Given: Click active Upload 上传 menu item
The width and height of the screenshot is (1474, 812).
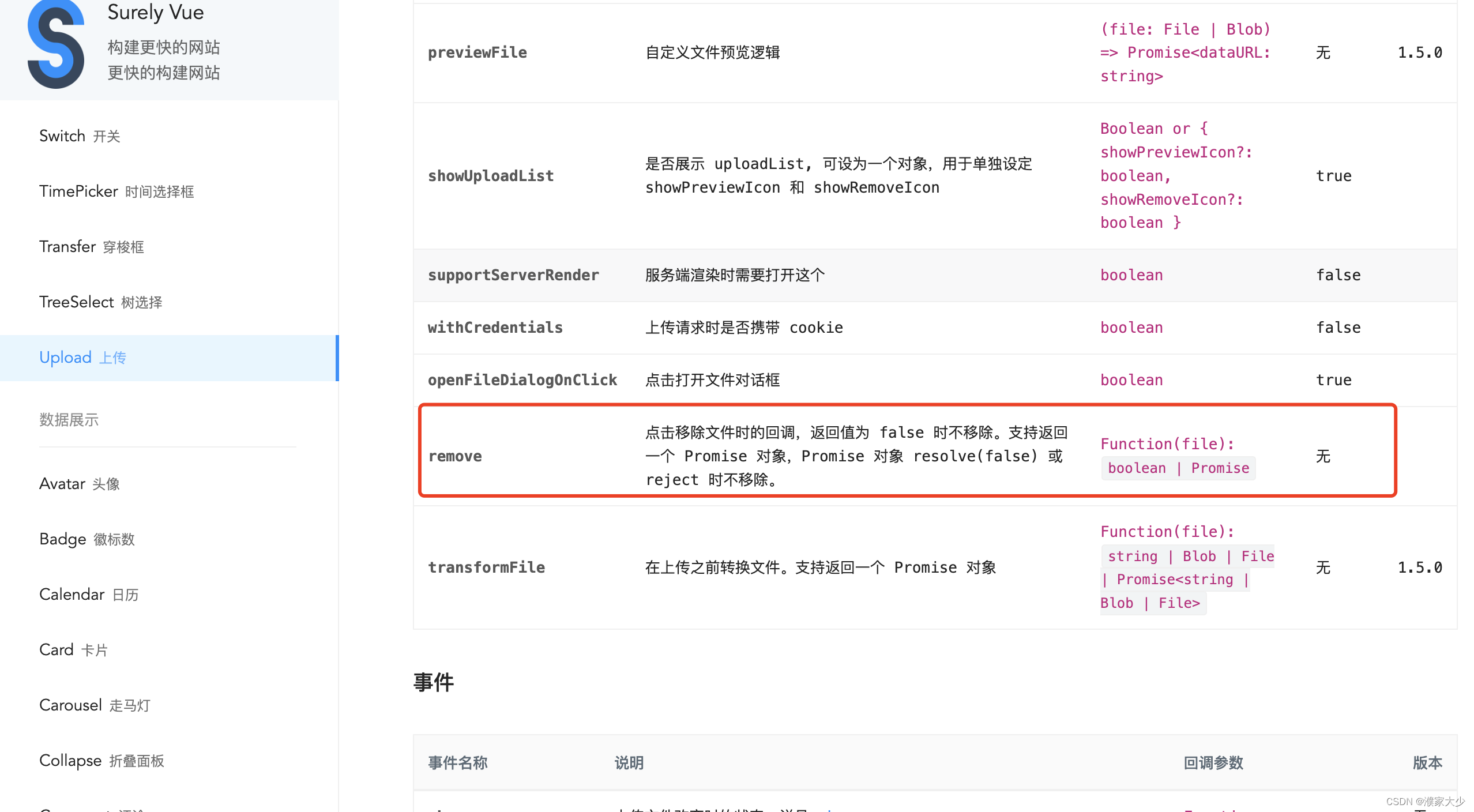Looking at the screenshot, I should pyautogui.click(x=82, y=358).
